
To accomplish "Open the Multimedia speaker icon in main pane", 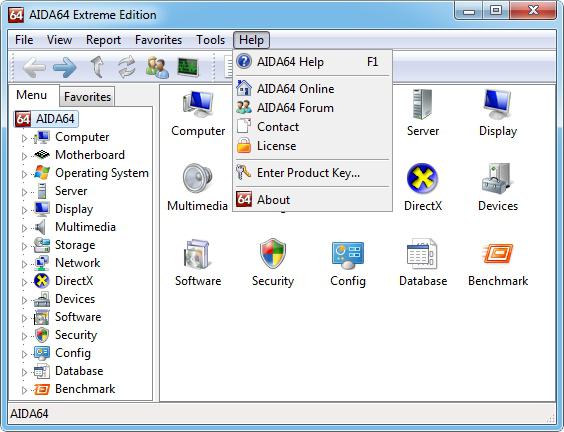I will coord(197,179).
